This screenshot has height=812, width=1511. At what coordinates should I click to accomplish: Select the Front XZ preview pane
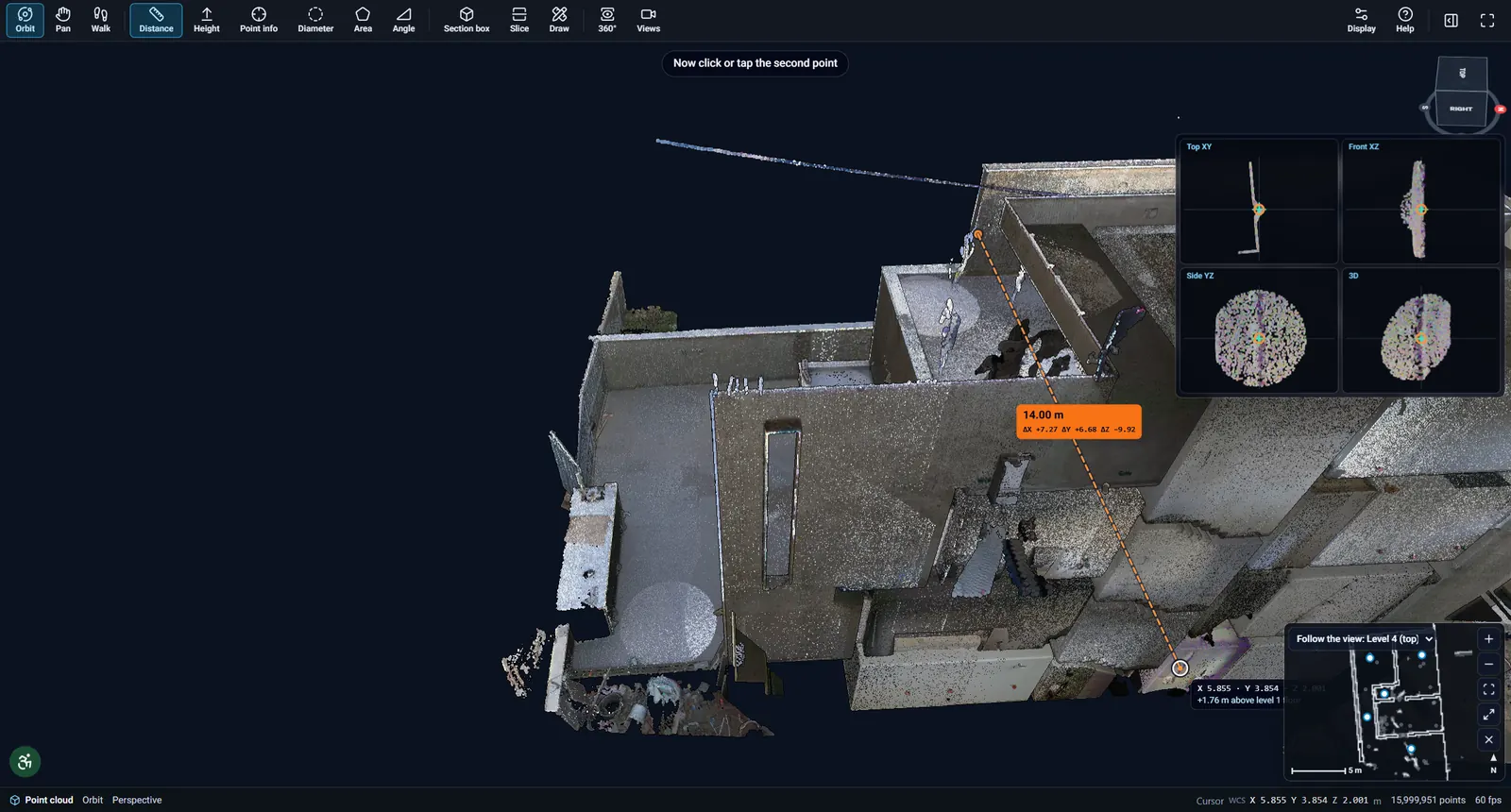point(1421,201)
